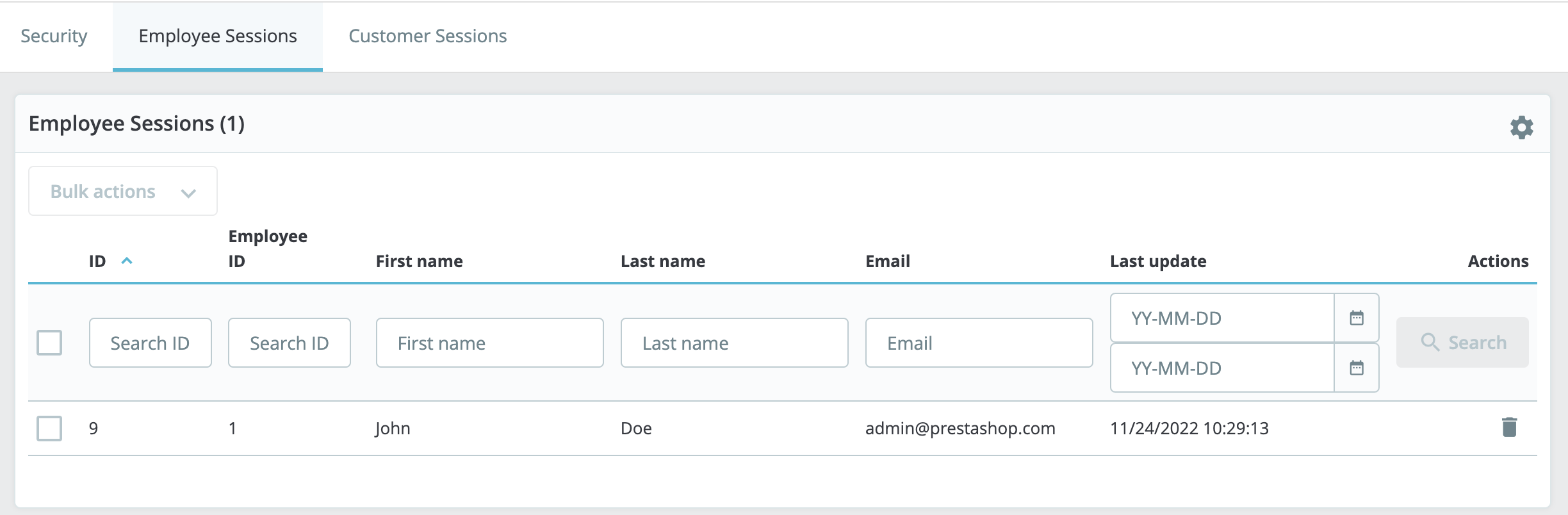Select all sessions checkbox in filter row
Screen dimensions: 1568x515
pos(49,343)
